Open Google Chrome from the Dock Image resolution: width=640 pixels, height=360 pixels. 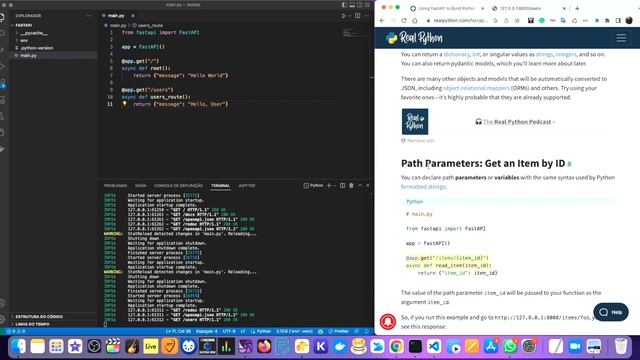[x=396, y=347]
